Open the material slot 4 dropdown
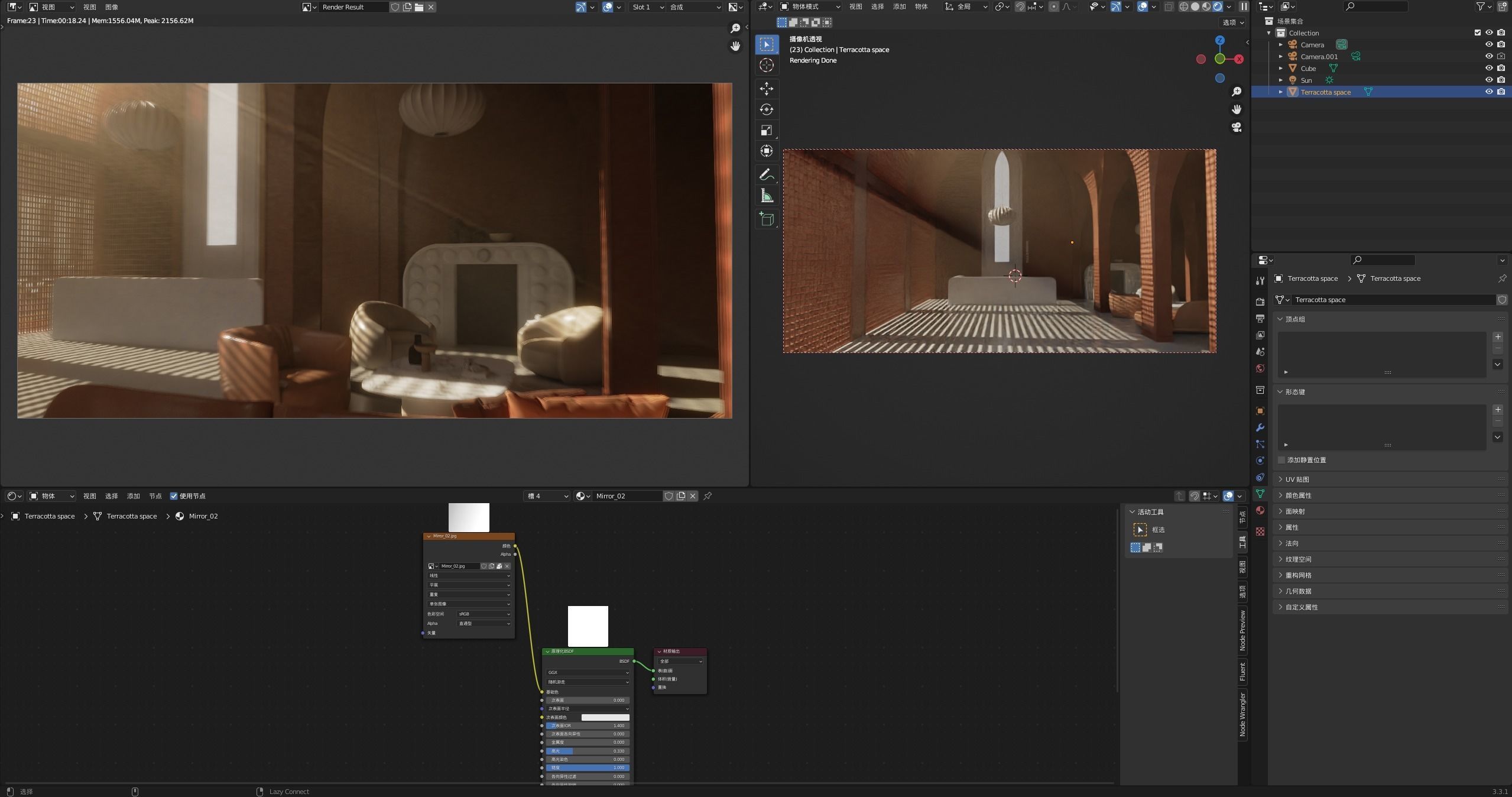 (x=547, y=496)
